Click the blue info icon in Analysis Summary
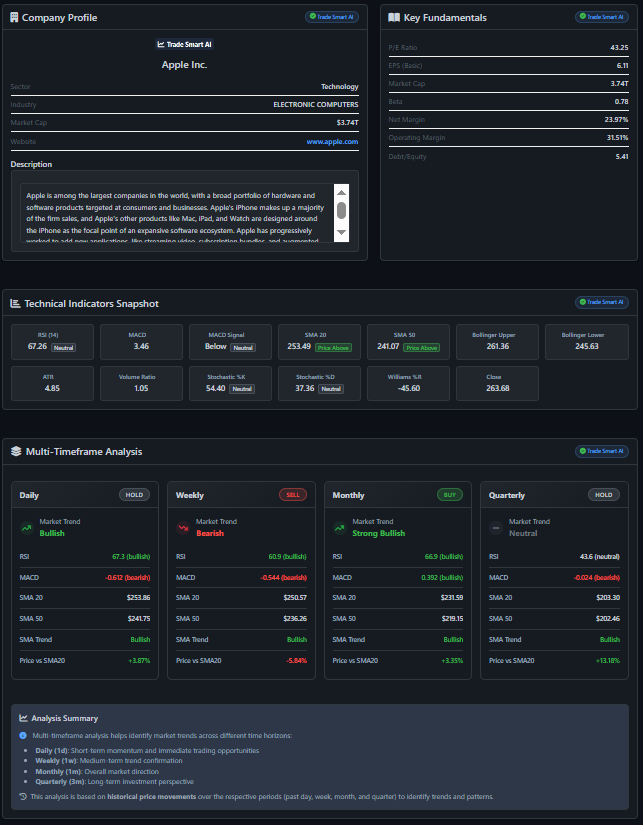 point(24,735)
